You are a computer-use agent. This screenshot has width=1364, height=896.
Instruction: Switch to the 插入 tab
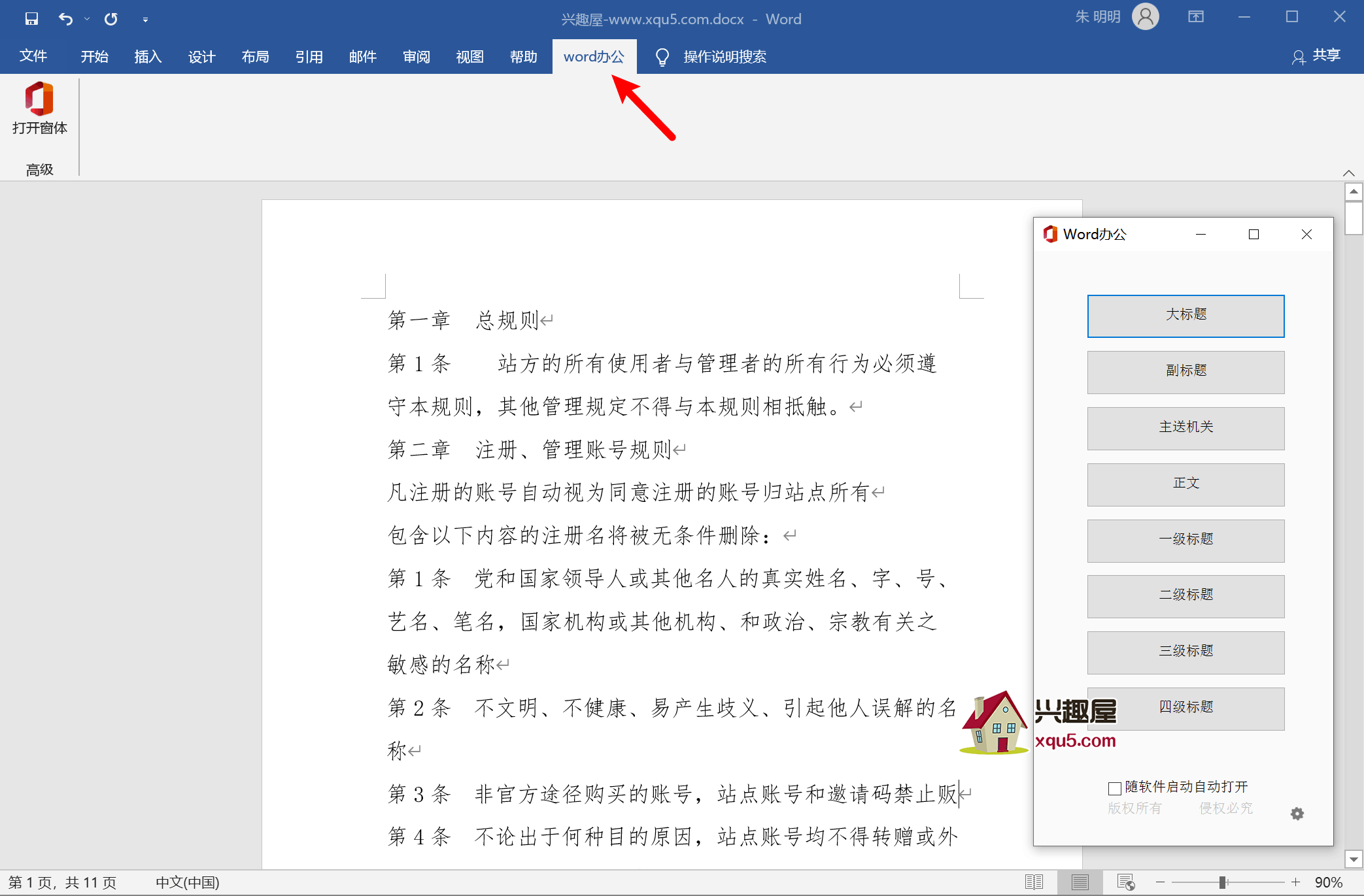[x=148, y=57]
